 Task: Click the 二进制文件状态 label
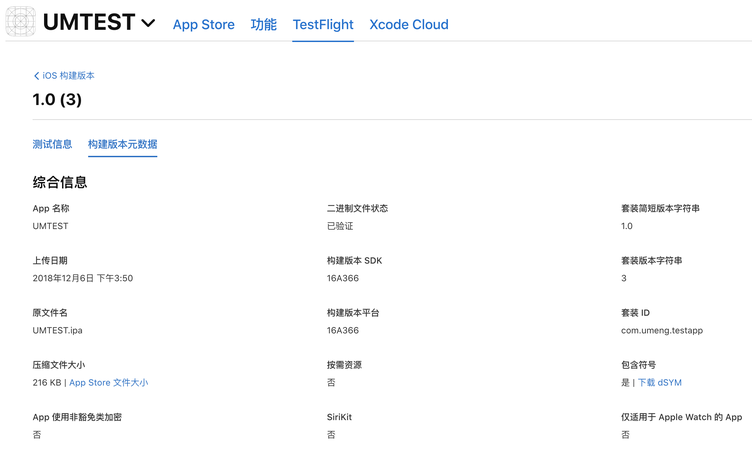click(x=357, y=209)
